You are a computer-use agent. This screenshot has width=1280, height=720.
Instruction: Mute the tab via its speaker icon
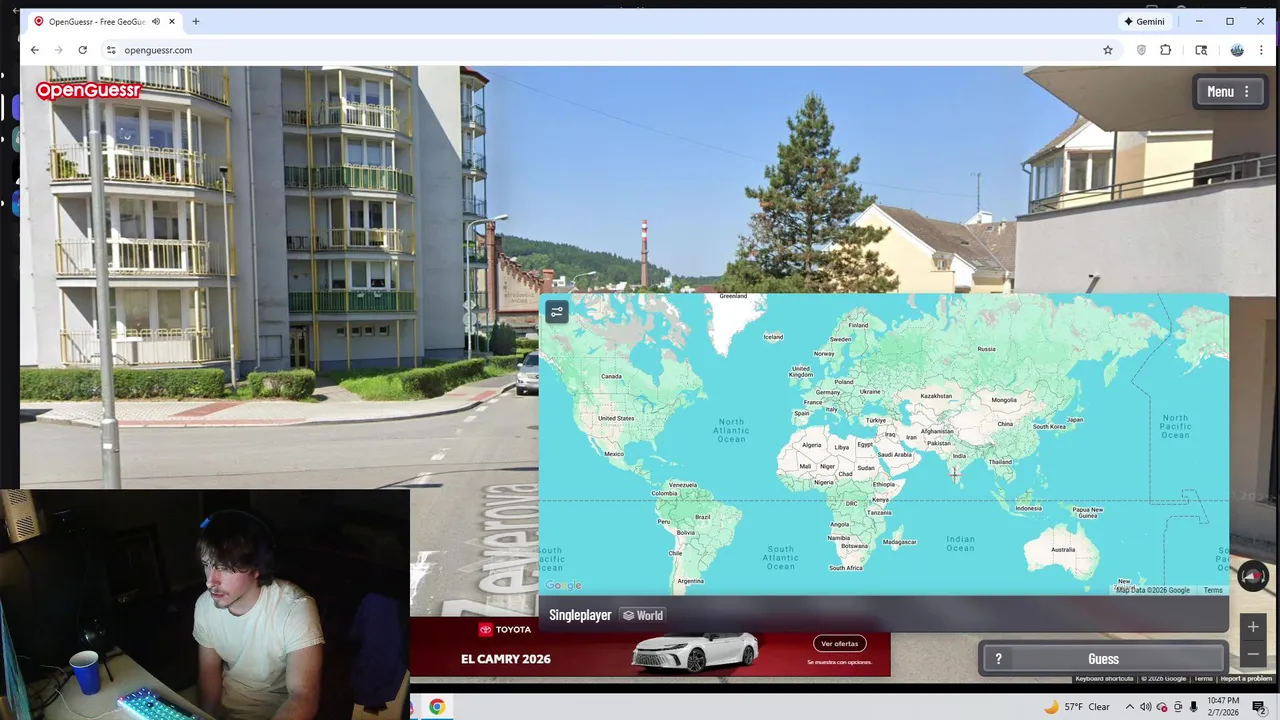tap(156, 21)
